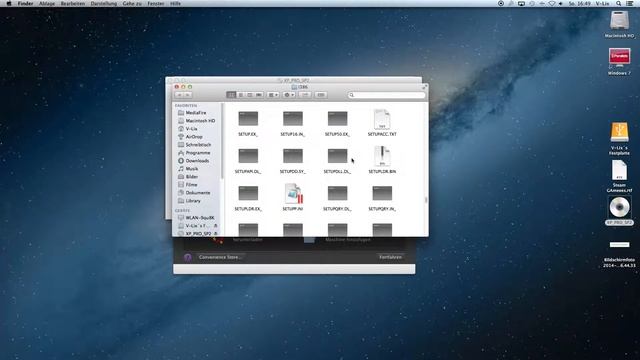Select the Steam GAmes.rtf desktop file
Viewport: 640px width, 360px height.
(619, 171)
